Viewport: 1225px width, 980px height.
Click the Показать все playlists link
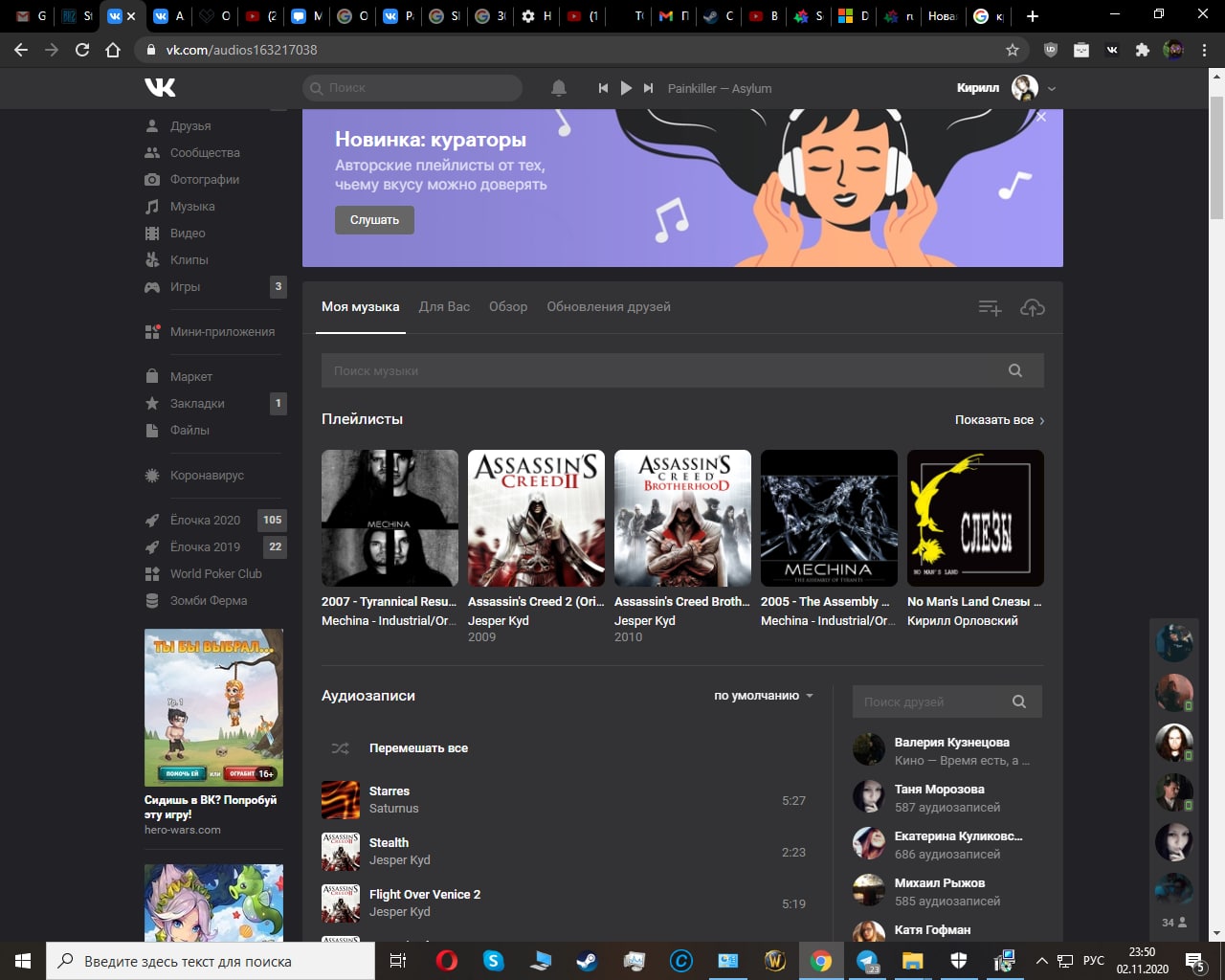(999, 420)
